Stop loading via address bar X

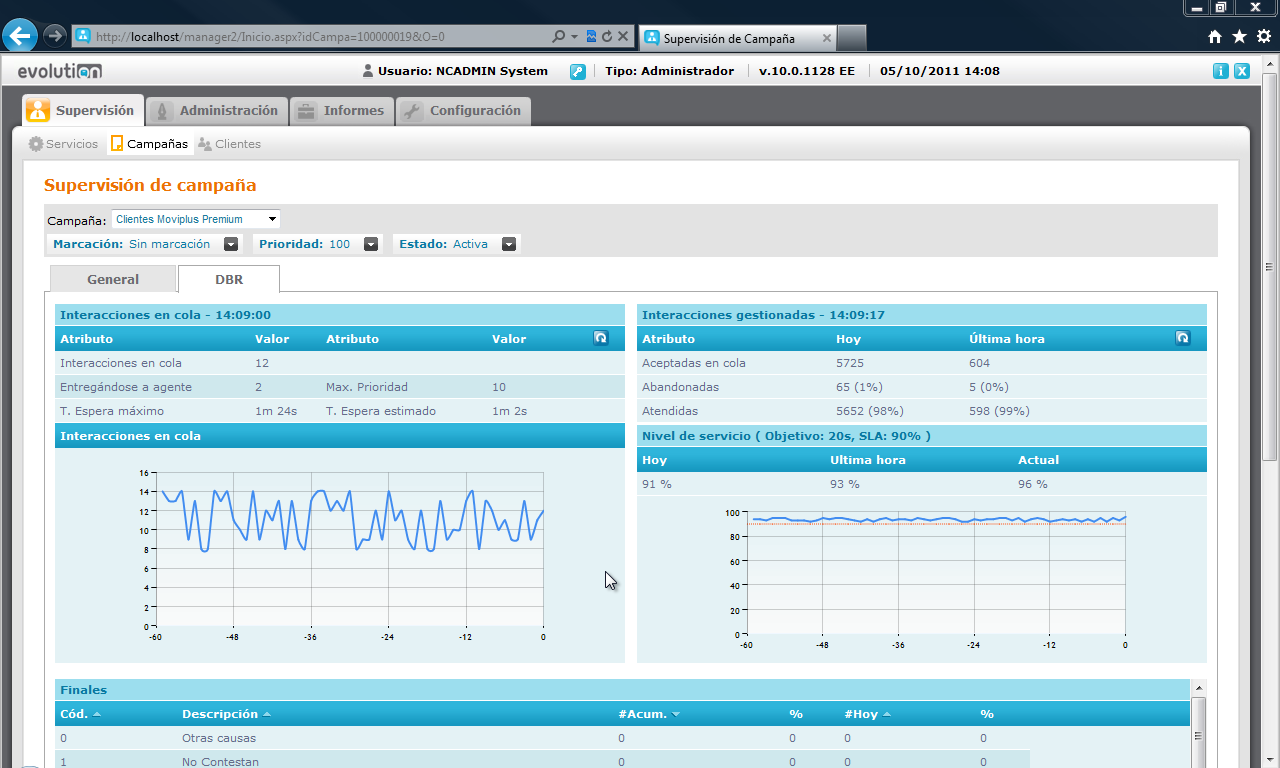click(623, 37)
